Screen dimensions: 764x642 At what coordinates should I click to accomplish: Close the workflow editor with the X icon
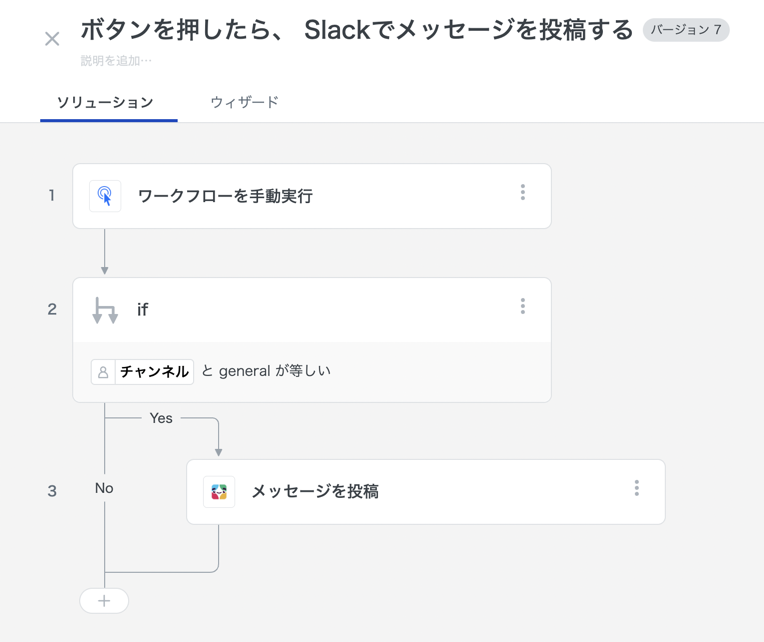52,39
